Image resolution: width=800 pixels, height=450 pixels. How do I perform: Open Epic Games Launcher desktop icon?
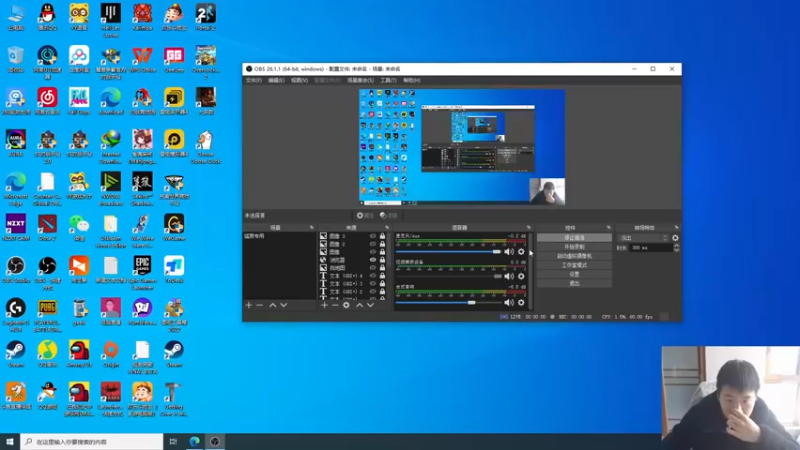point(142,273)
